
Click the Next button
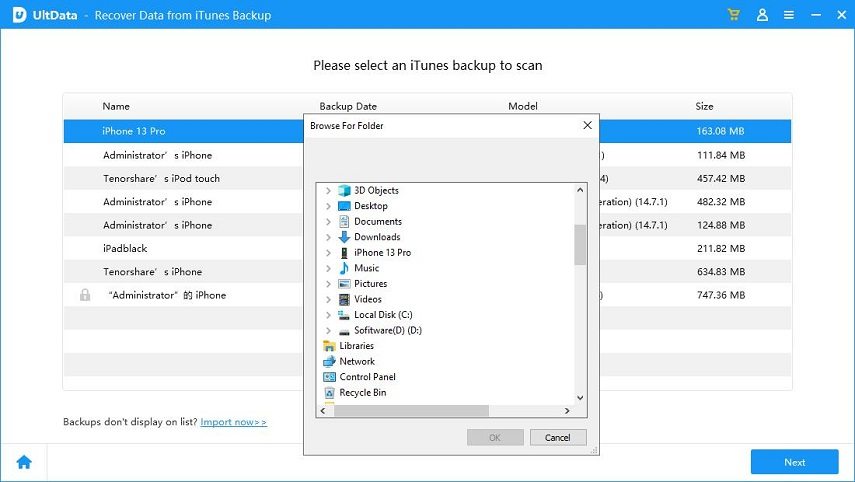coord(794,462)
